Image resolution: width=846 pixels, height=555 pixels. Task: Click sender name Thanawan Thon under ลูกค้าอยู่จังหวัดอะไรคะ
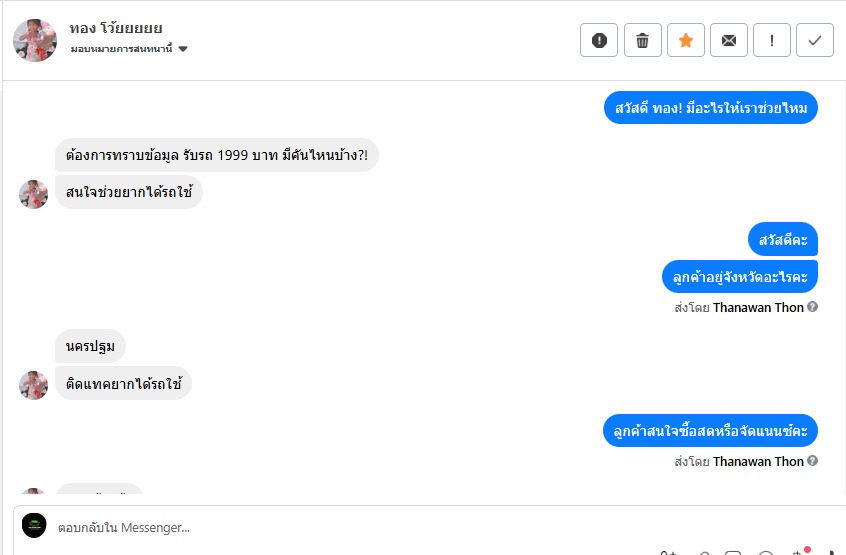coord(758,307)
